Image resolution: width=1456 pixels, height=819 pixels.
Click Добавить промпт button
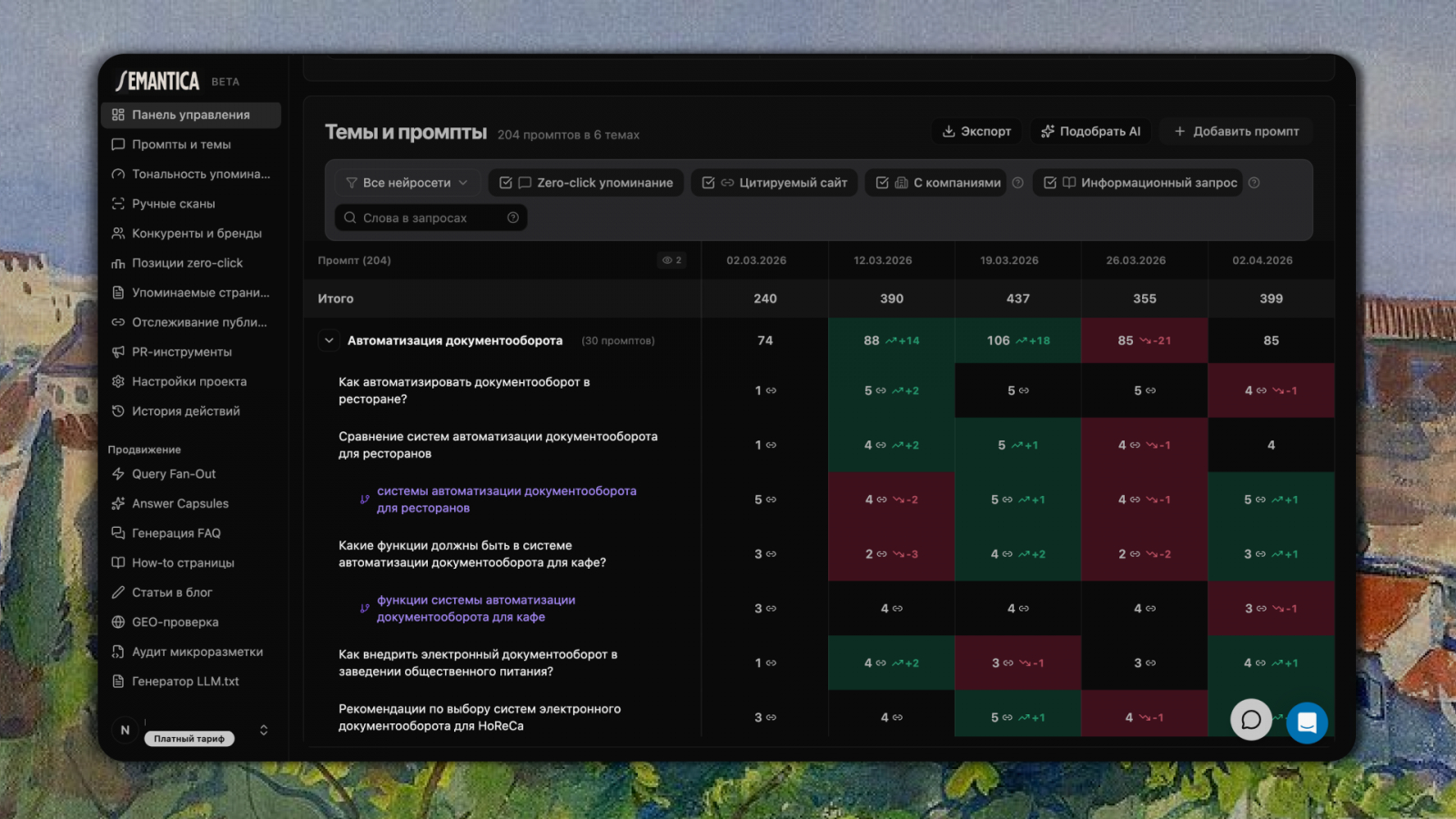tap(1236, 131)
